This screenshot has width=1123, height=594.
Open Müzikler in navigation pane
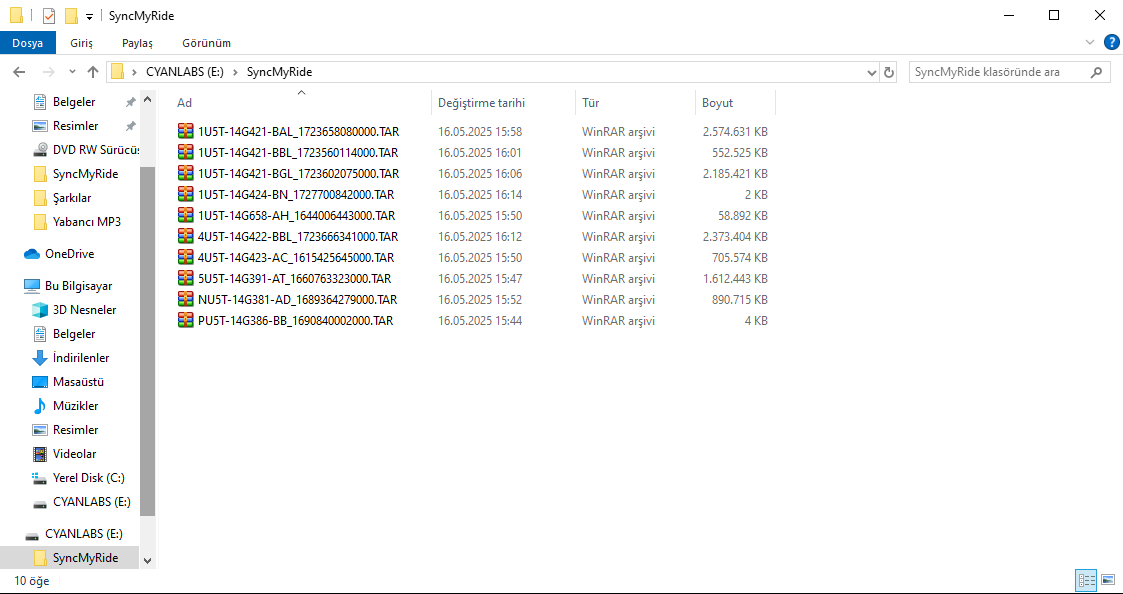tap(75, 406)
